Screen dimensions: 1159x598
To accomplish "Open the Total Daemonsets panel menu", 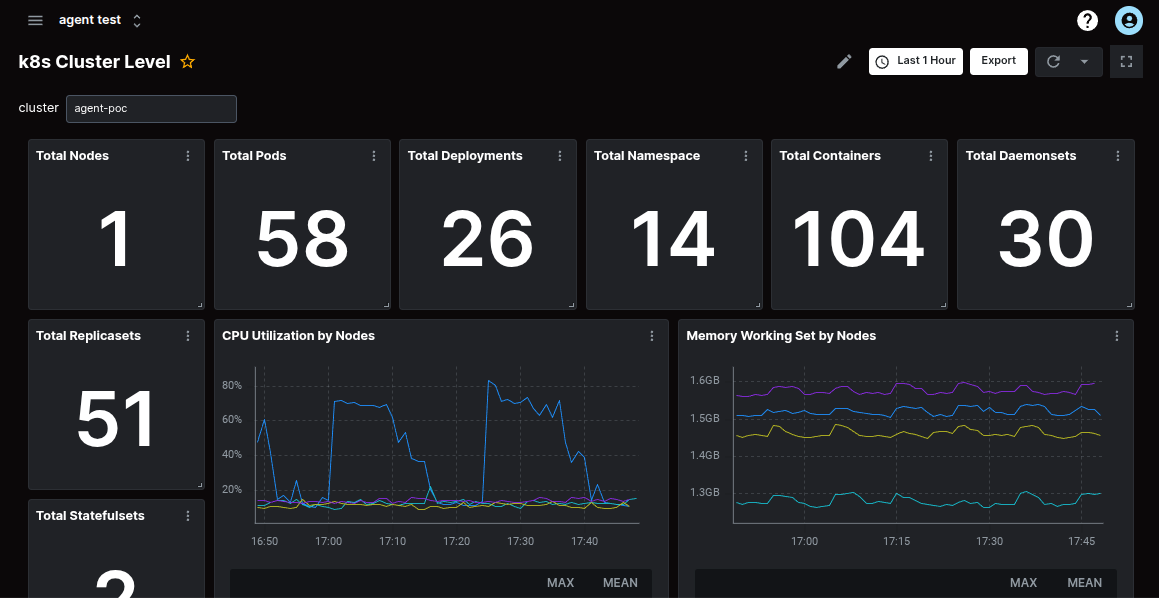I will [x=1117, y=156].
